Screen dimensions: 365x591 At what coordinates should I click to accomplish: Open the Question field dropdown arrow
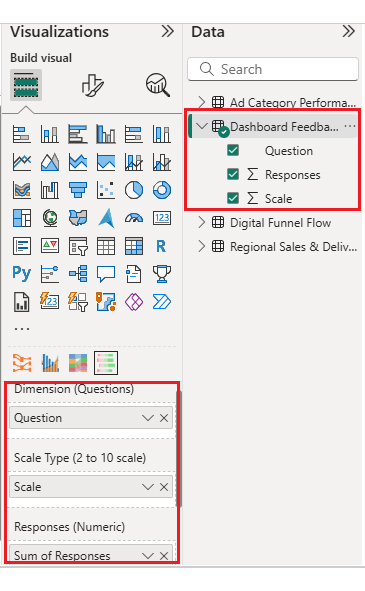tap(148, 418)
